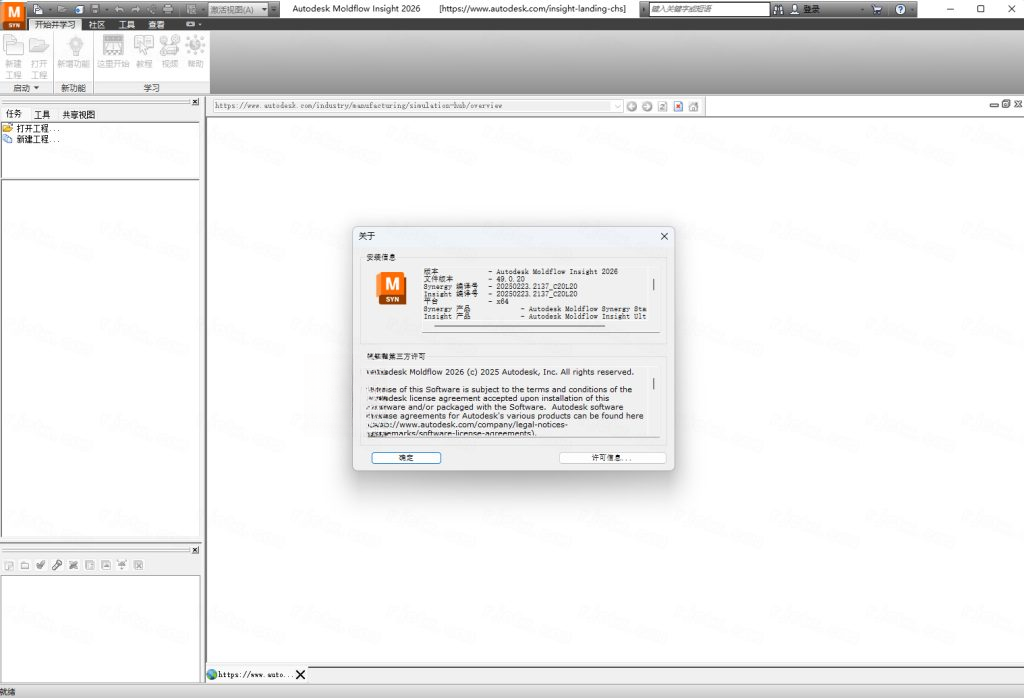Switch to the 开始并学习 ribbon tab
This screenshot has width=1024, height=698.
coord(55,24)
